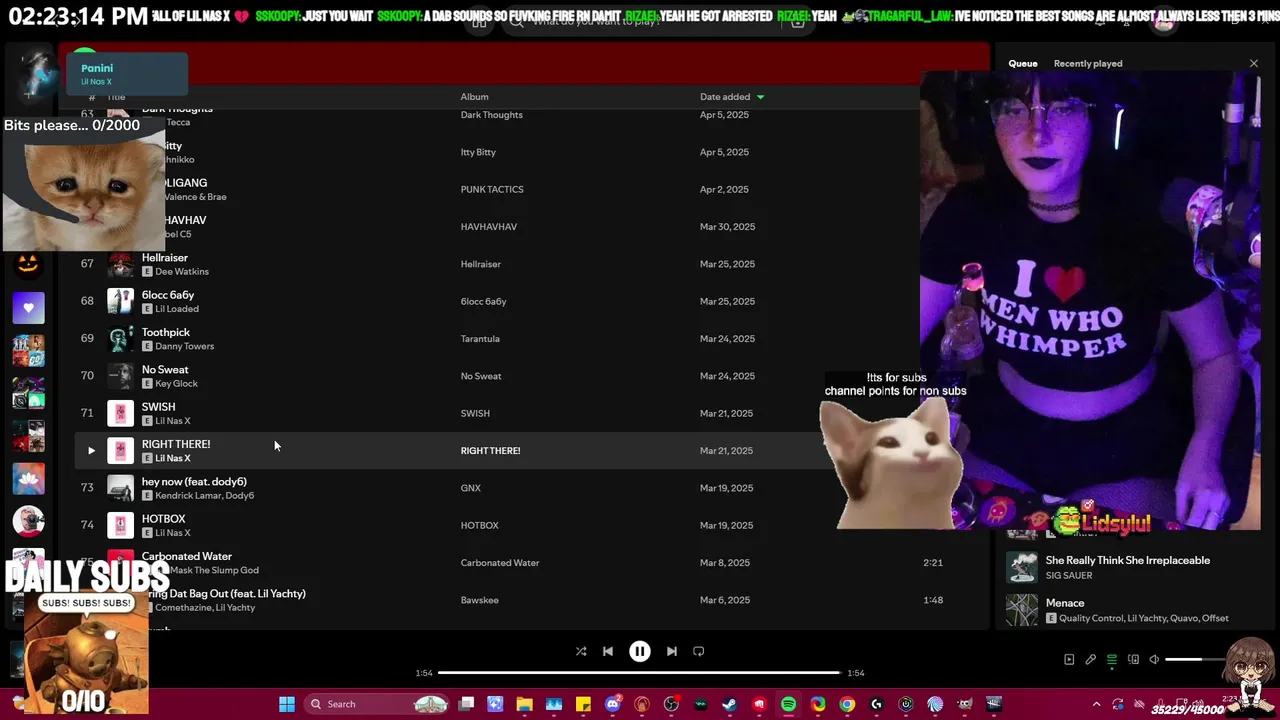Image resolution: width=1280 pixels, height=720 pixels.
Task: Open Spotify from the taskbar
Action: 788,704
